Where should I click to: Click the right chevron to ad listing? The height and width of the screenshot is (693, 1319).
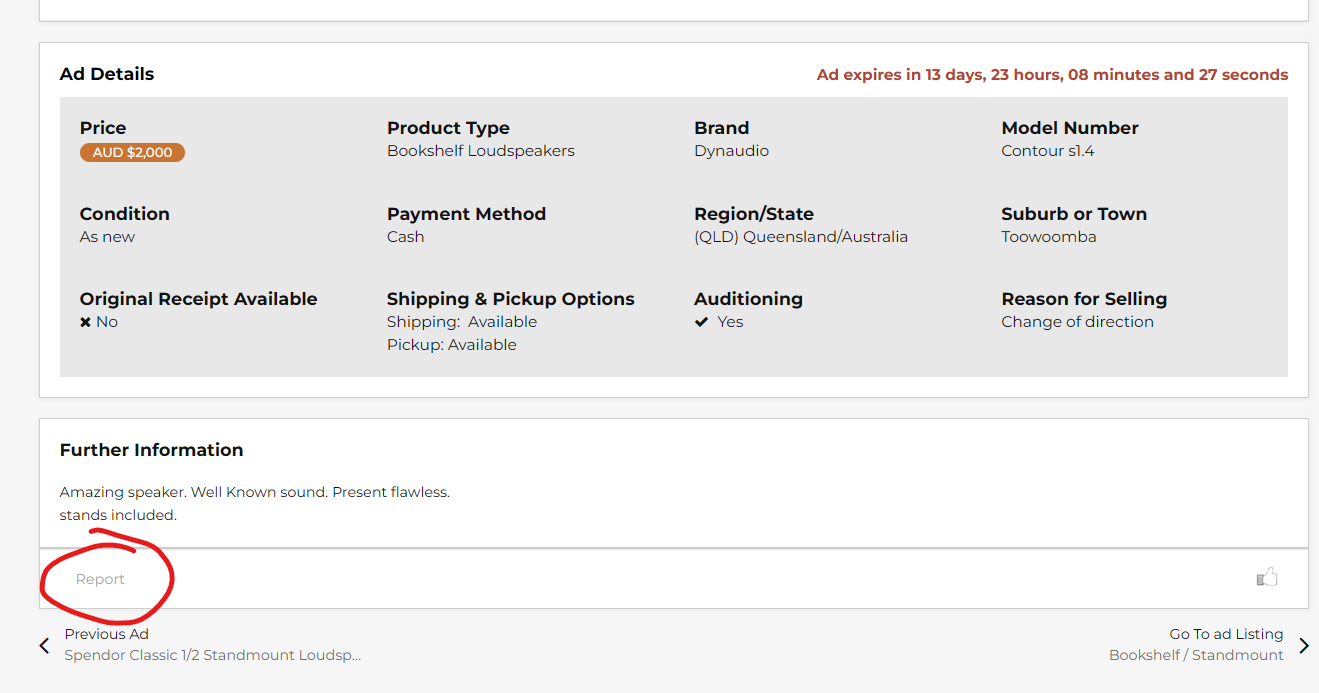(1303, 646)
